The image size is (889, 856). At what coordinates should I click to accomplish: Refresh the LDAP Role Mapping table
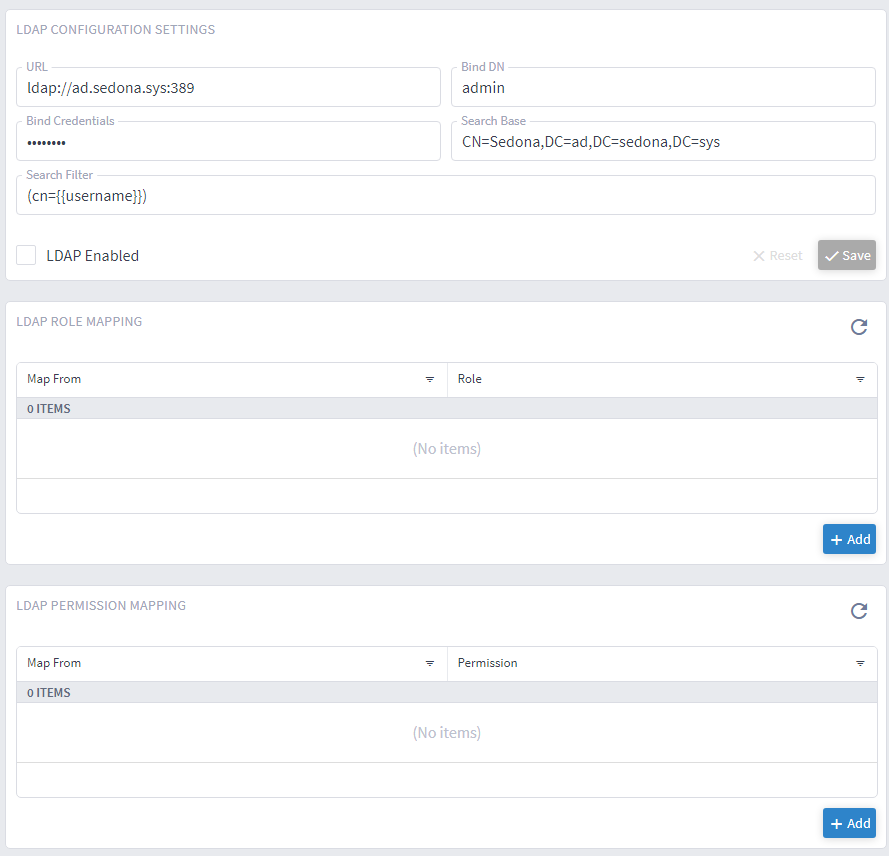(858, 327)
